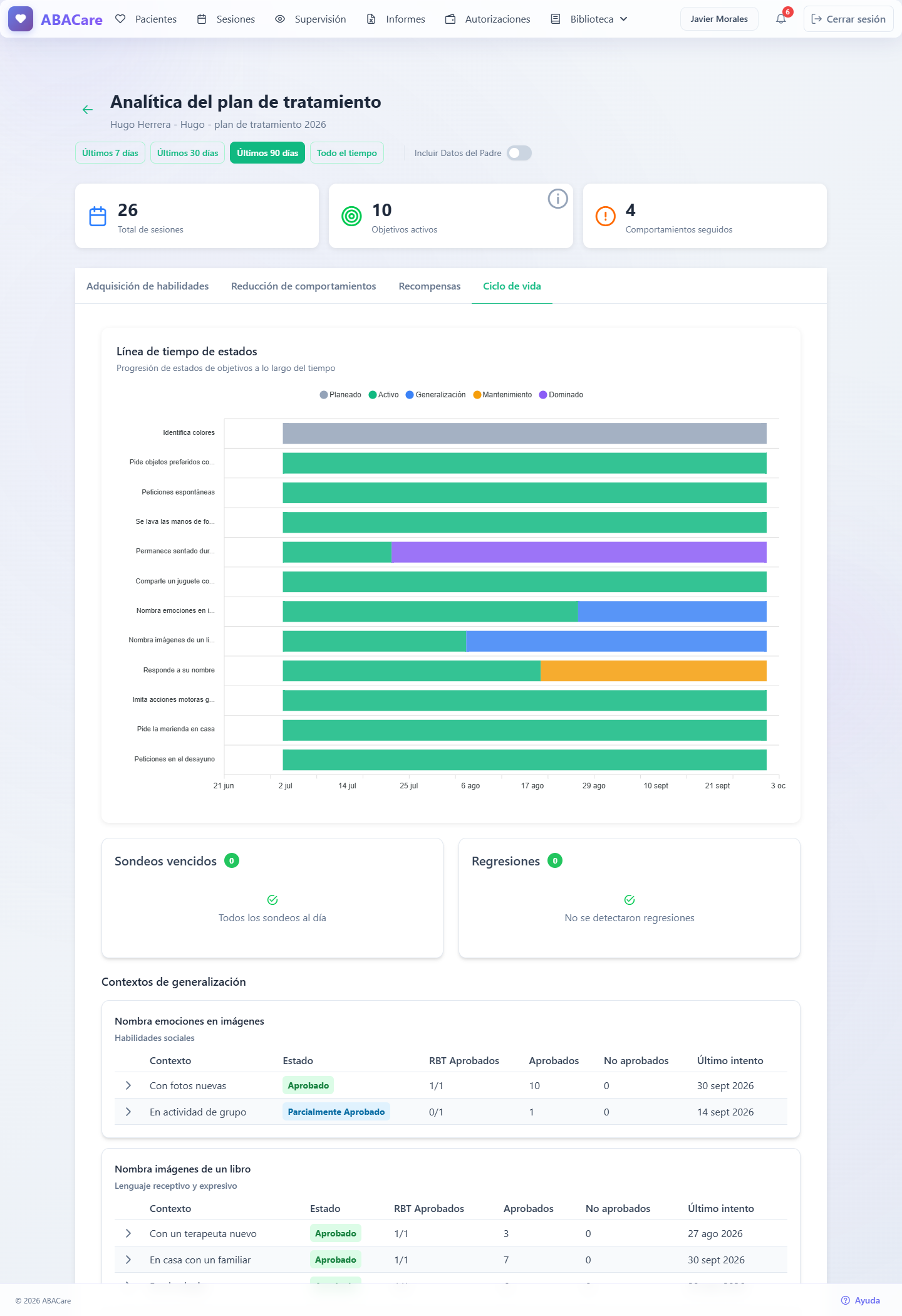Expand the Biblioteca dropdown chevron
This screenshot has width=902, height=1316.
pos(624,19)
